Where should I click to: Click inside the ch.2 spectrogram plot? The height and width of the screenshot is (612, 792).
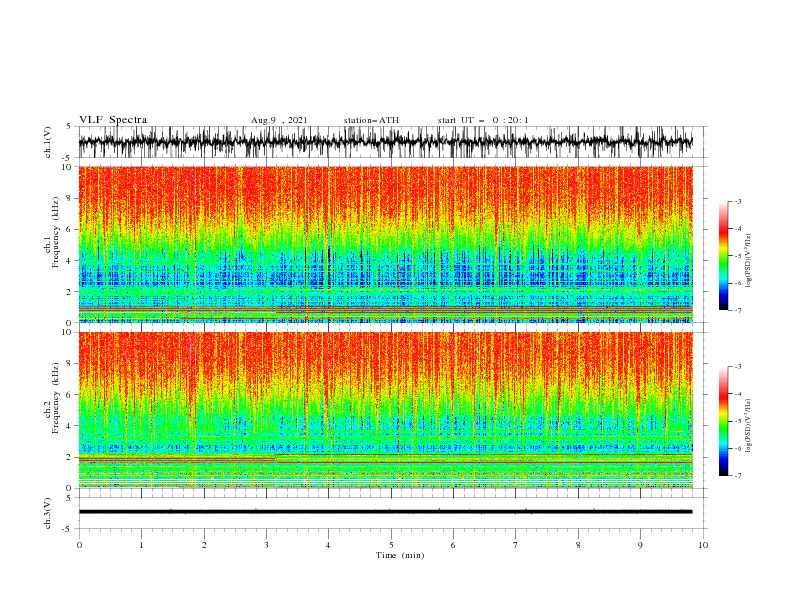point(385,410)
